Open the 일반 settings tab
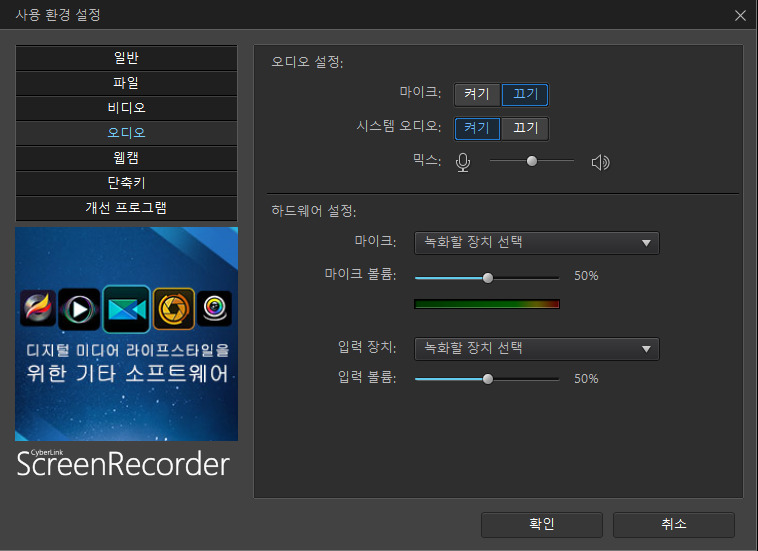Viewport: 758px width, 551px height. tap(126, 58)
